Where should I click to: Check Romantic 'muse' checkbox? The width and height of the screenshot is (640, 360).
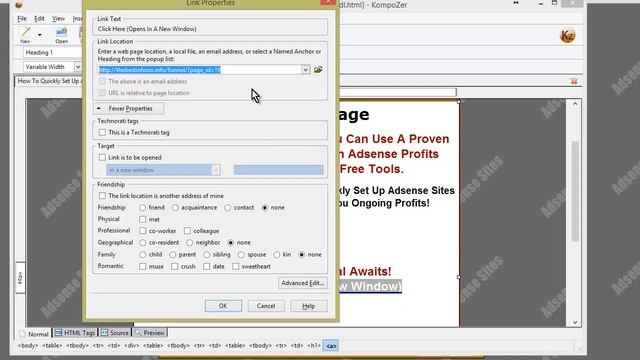[142, 267]
